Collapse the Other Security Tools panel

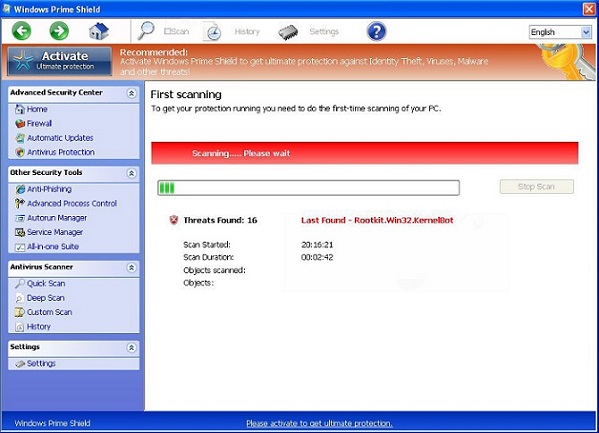[131, 173]
